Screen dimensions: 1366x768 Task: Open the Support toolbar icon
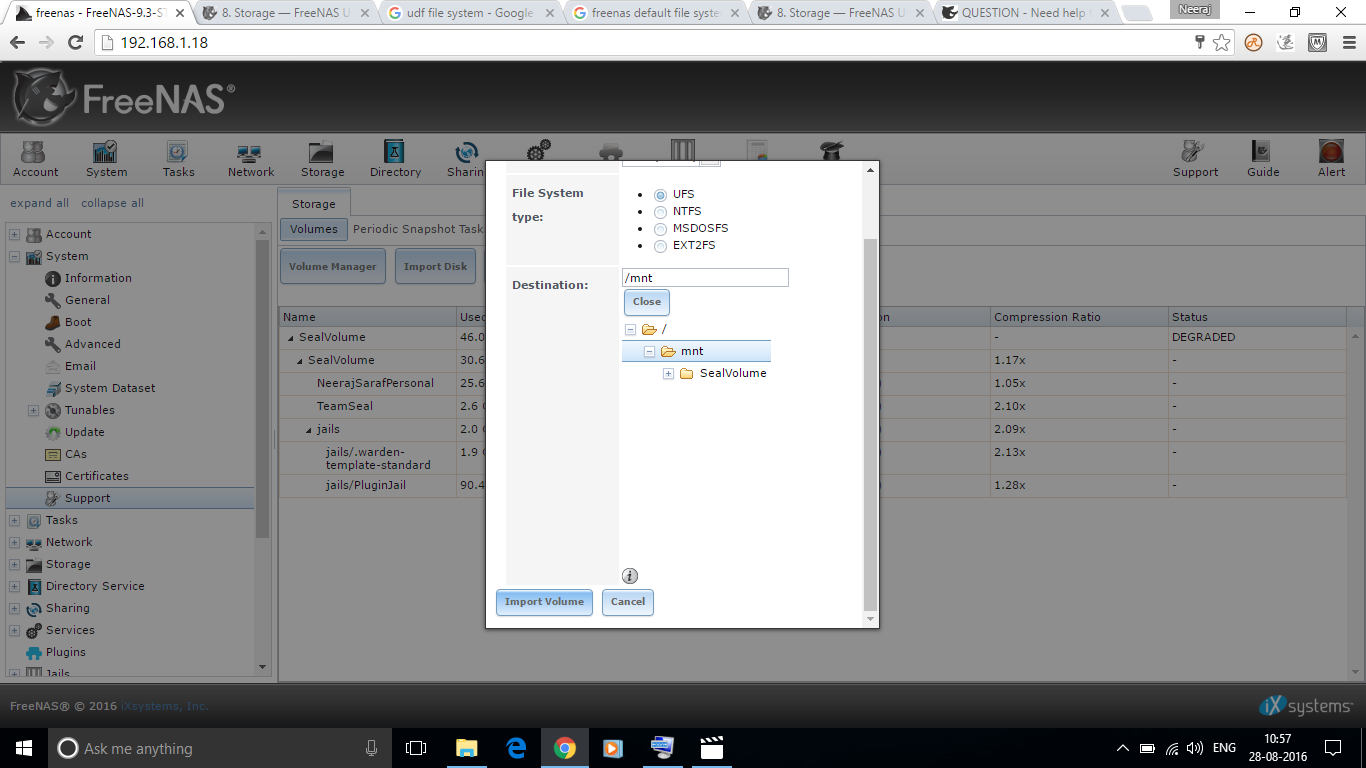point(1195,158)
